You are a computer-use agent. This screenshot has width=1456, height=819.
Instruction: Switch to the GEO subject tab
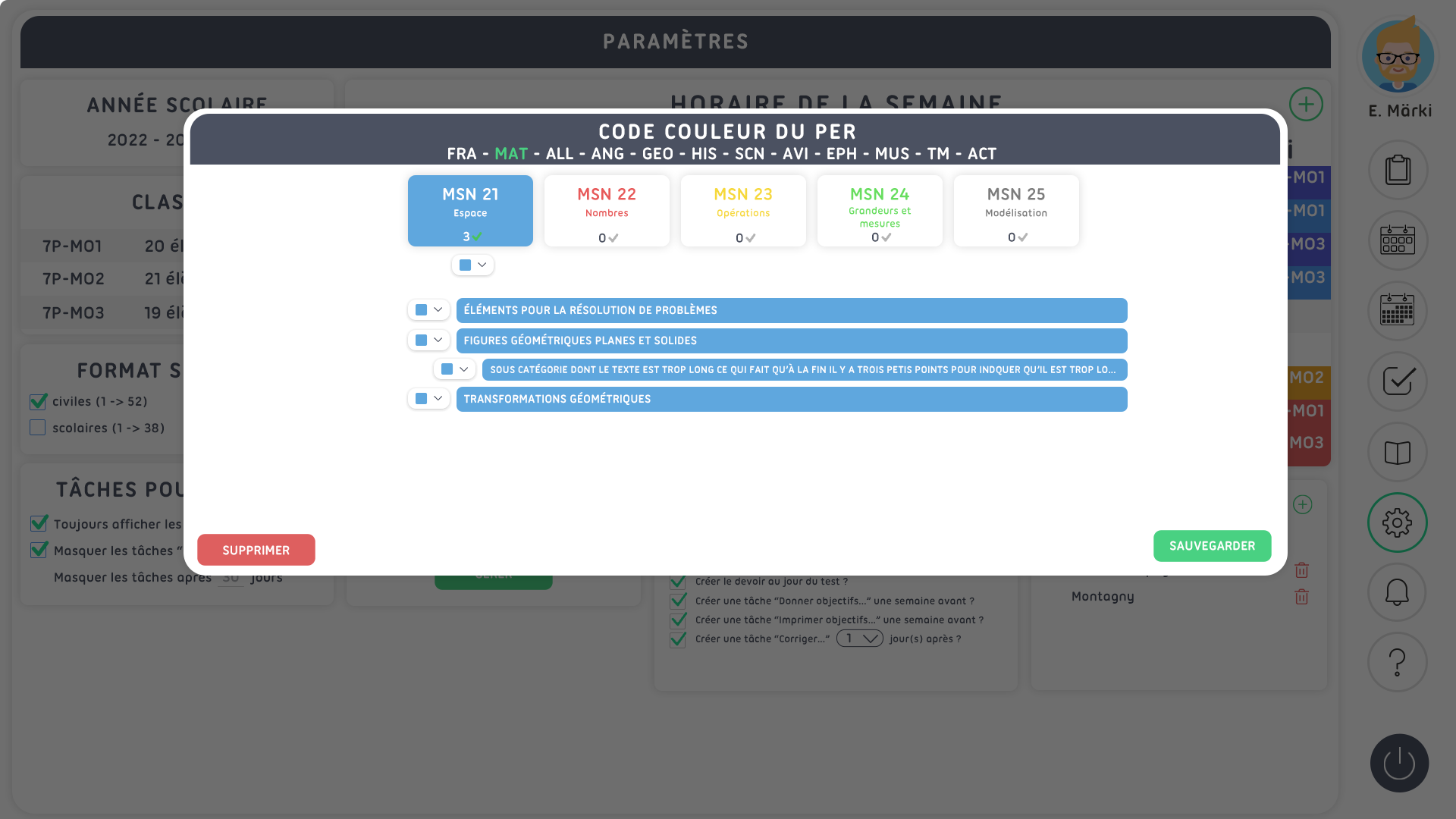point(657,154)
